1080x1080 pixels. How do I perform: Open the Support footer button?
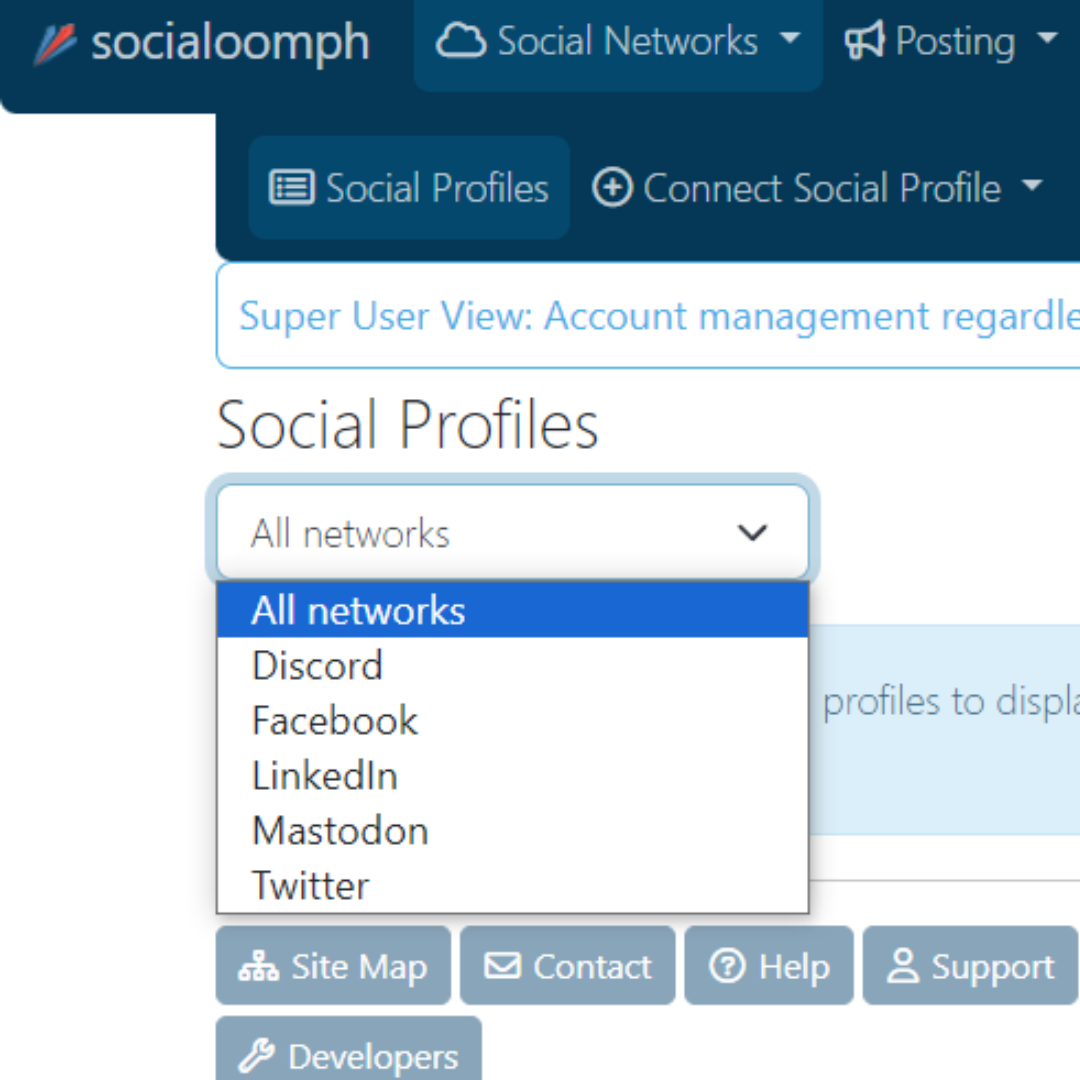click(x=970, y=965)
